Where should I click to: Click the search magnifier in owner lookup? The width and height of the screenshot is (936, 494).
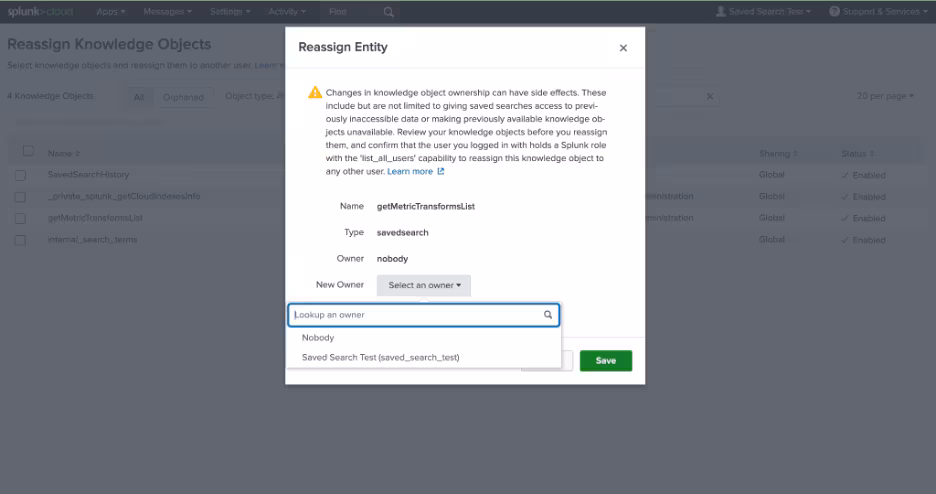pyautogui.click(x=548, y=315)
